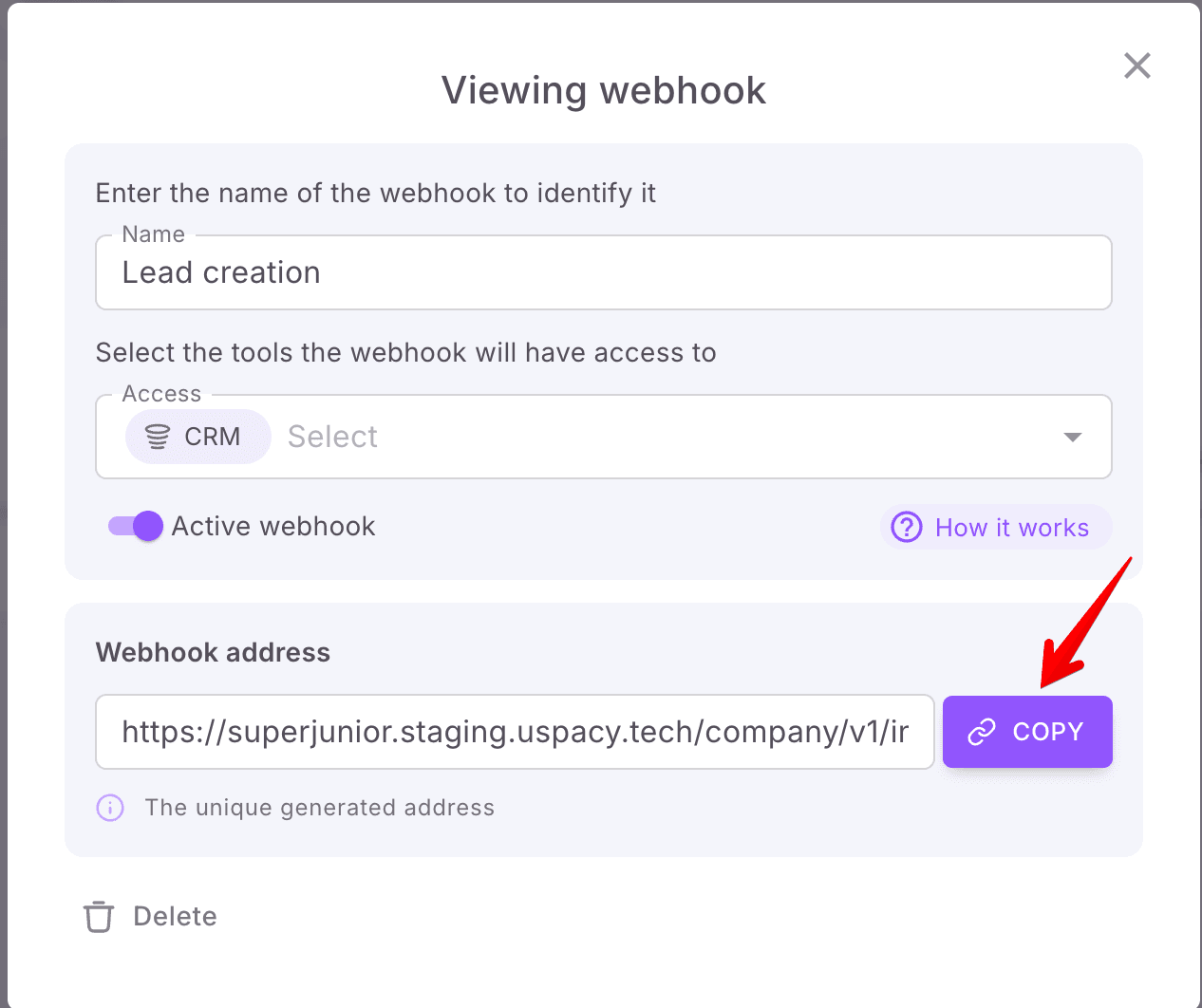Click the CRM stack icon in Access chip
This screenshot has width=1202, height=1008.
[x=158, y=437]
